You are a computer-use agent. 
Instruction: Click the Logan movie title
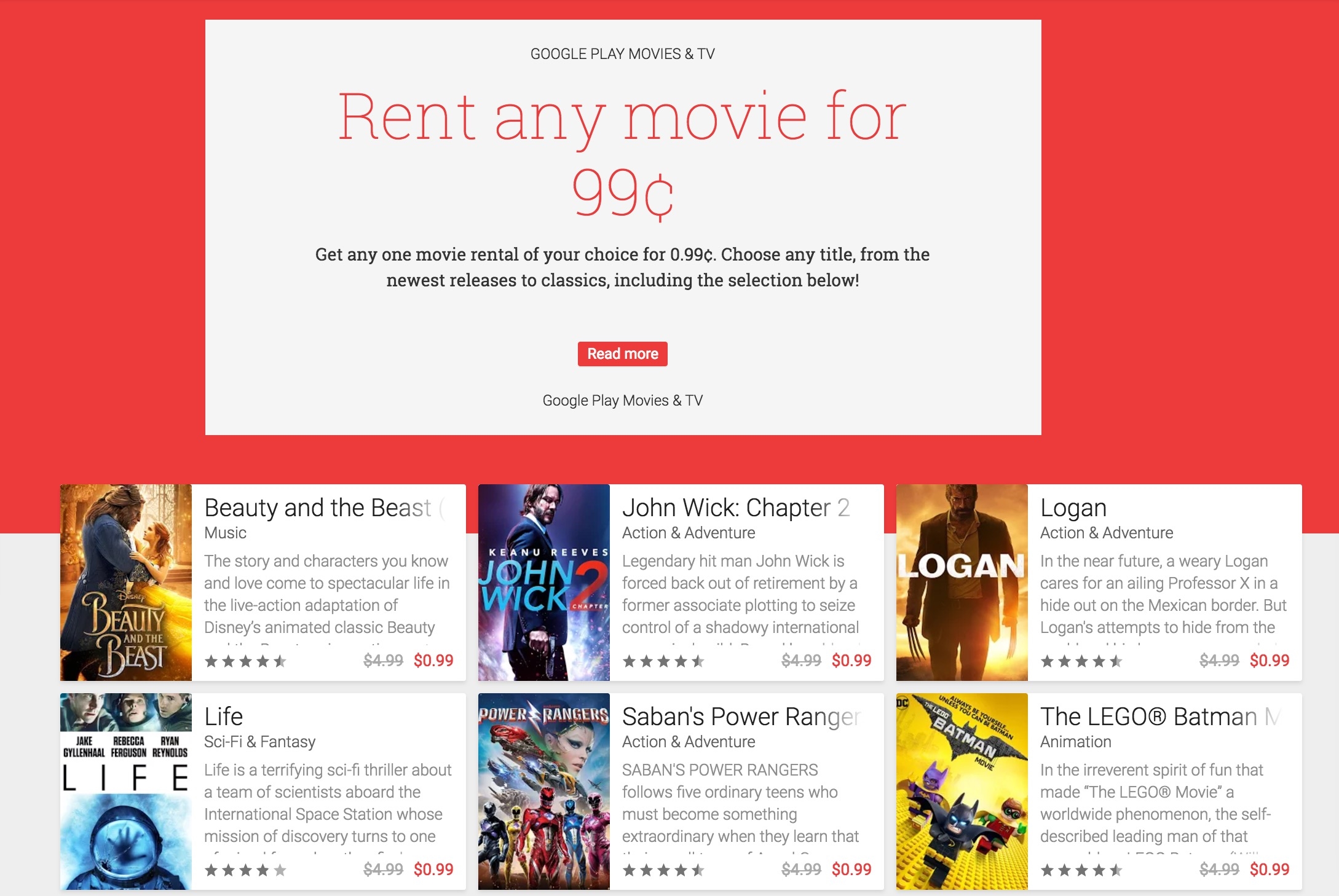tap(1073, 508)
